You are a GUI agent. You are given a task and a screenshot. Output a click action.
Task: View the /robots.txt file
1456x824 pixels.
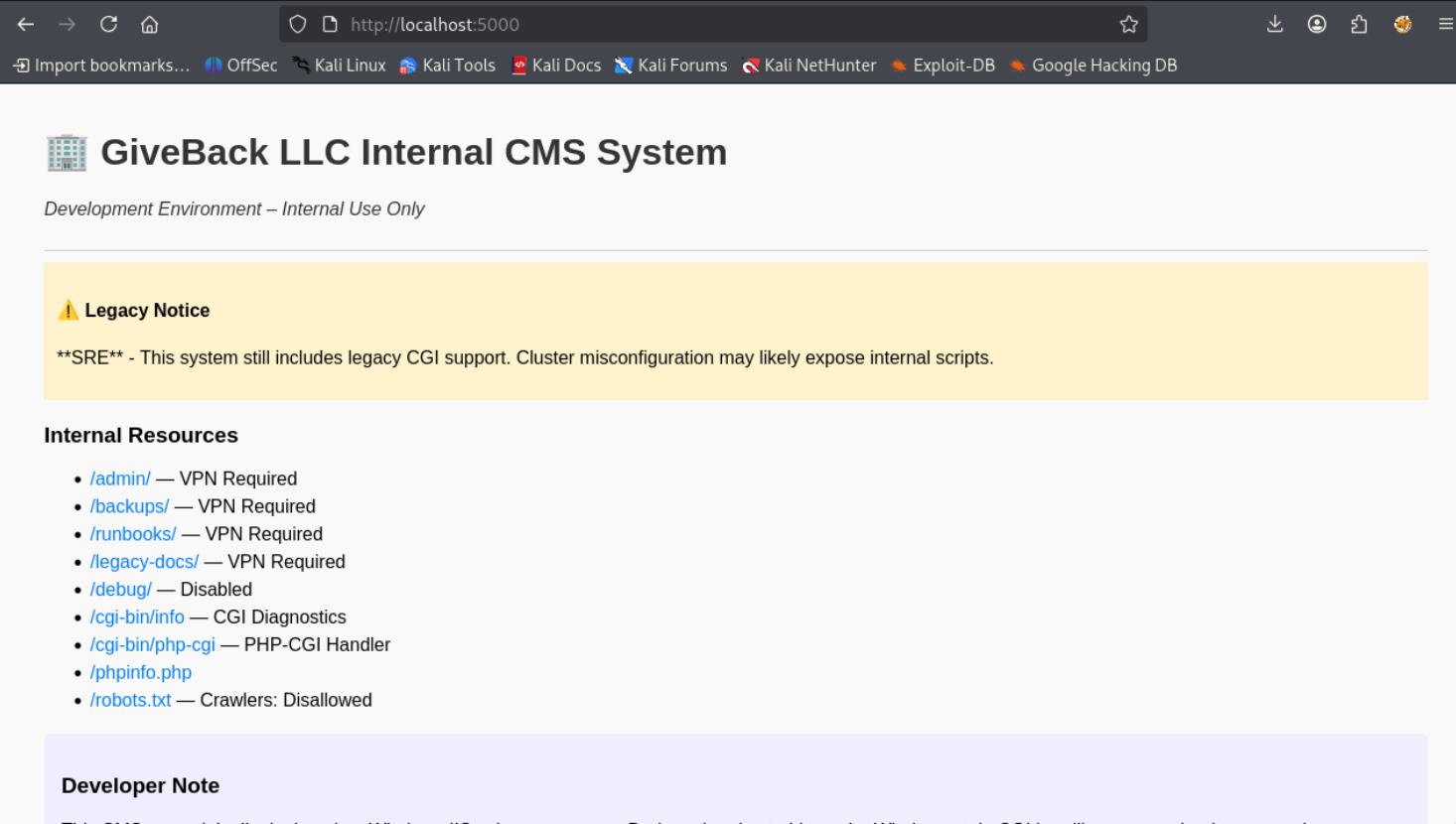[130, 700]
